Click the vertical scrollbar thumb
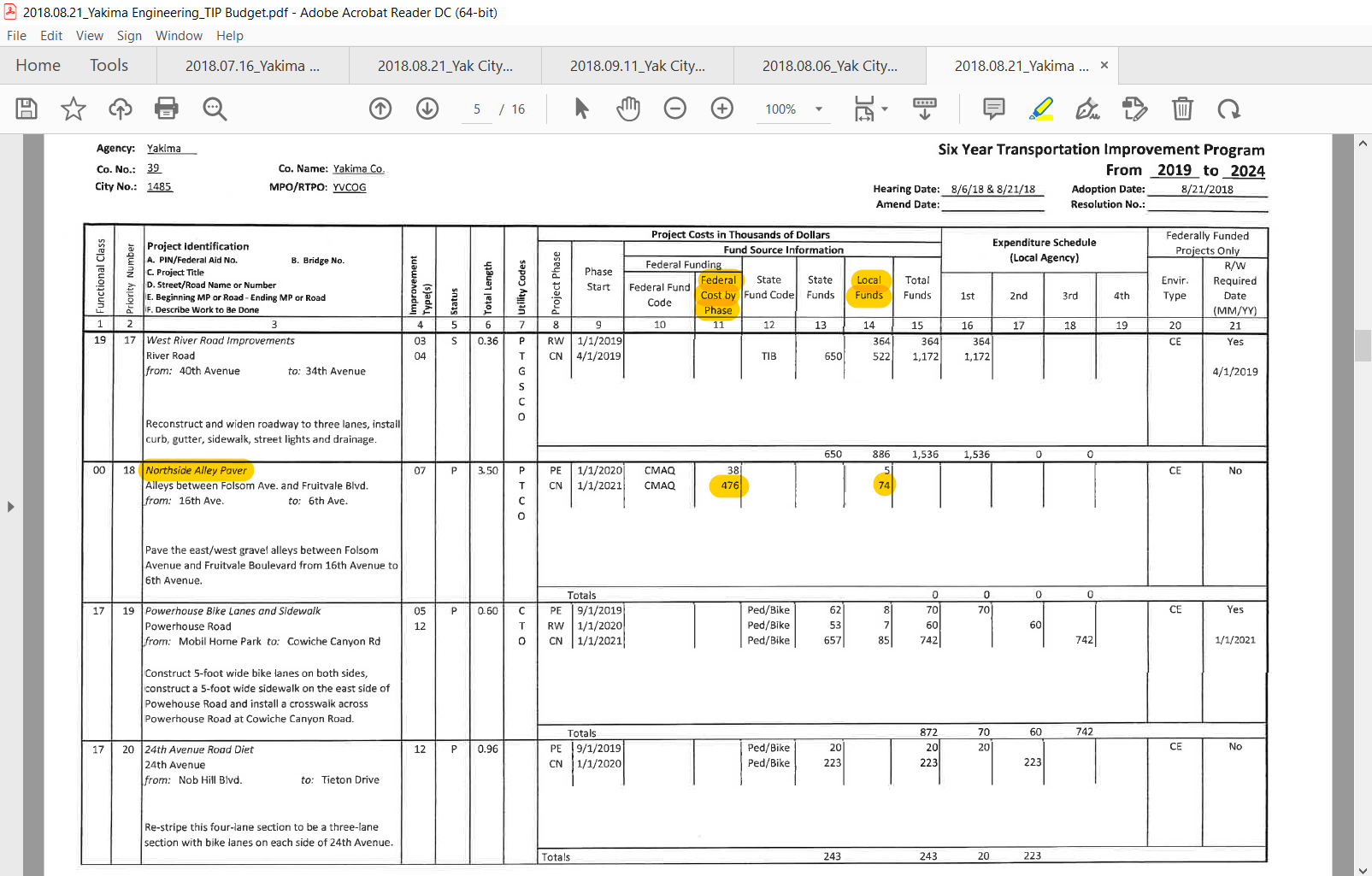 pyautogui.click(x=1363, y=345)
